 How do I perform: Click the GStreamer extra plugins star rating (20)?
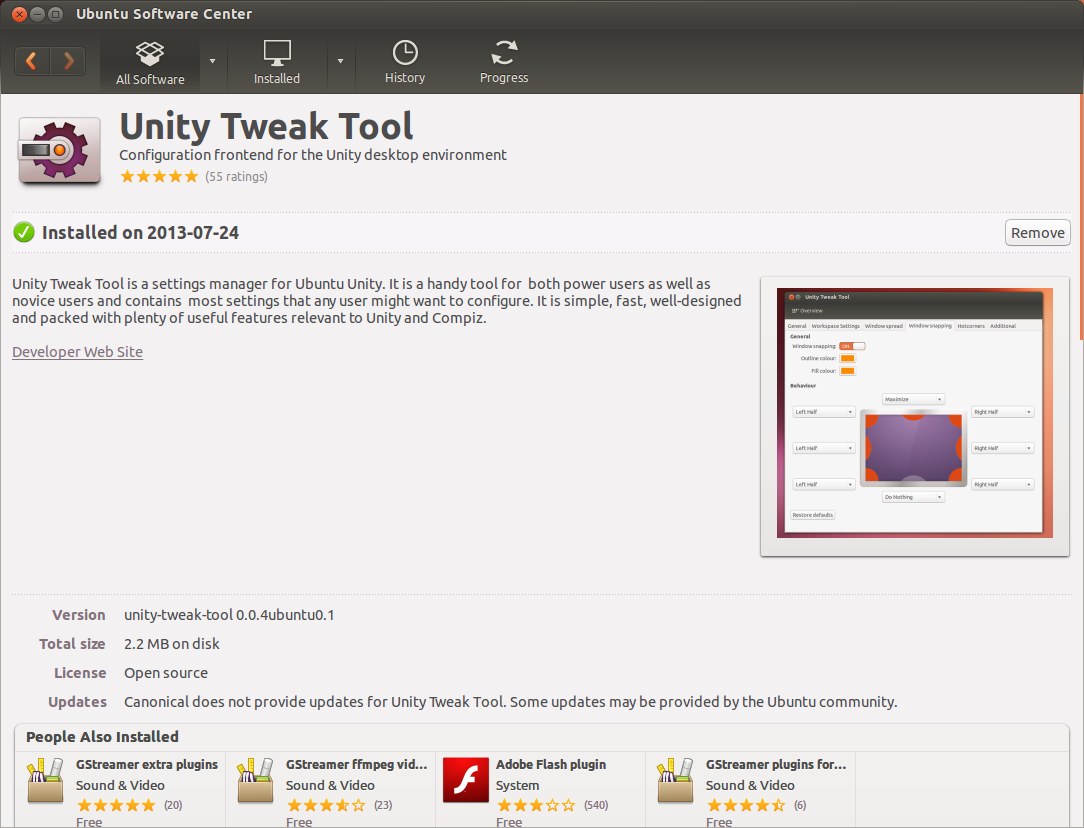(116, 805)
